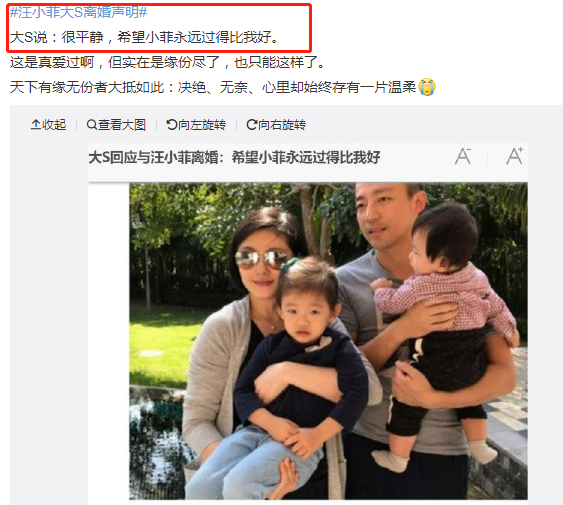Collapse the image using the 收起 label
Screen dimensions: 563x505
pos(54,125)
